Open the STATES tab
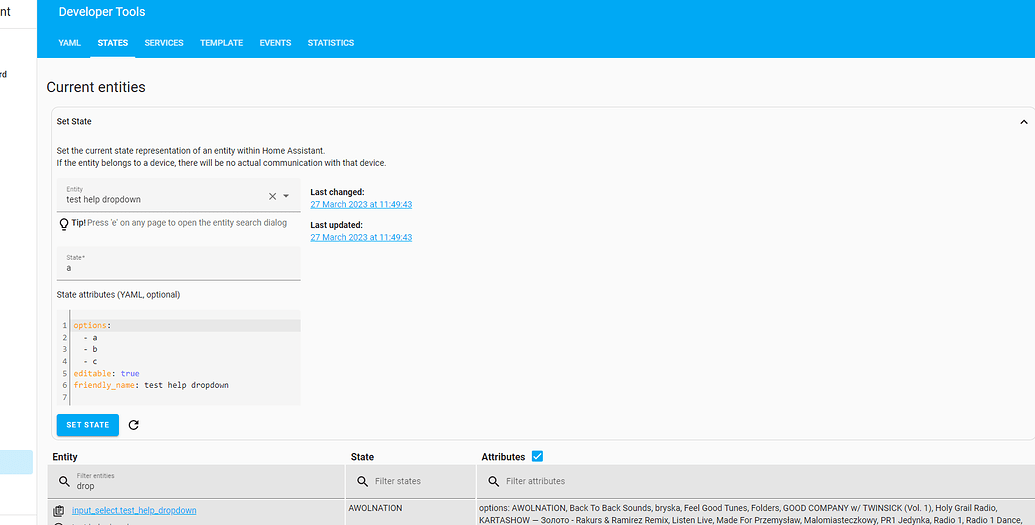The image size is (1035, 525). (x=113, y=43)
